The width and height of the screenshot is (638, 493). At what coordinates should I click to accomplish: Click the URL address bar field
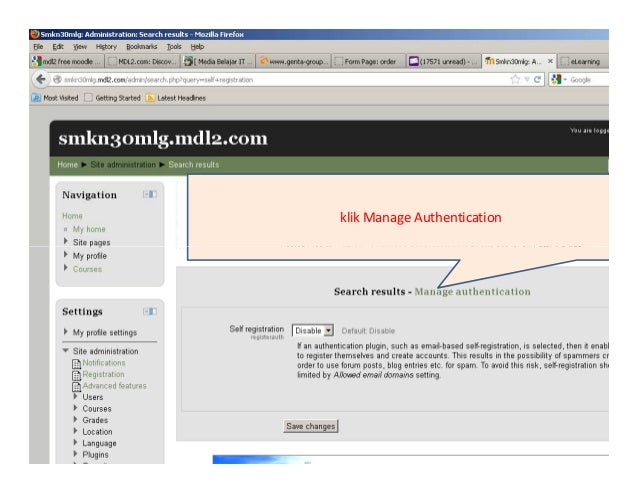tap(285, 79)
